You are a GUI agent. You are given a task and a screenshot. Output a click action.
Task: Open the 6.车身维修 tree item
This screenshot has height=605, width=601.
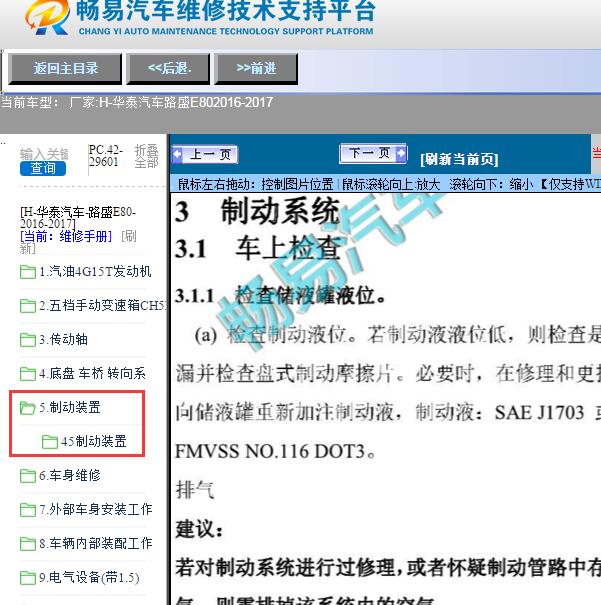[x=70, y=475]
